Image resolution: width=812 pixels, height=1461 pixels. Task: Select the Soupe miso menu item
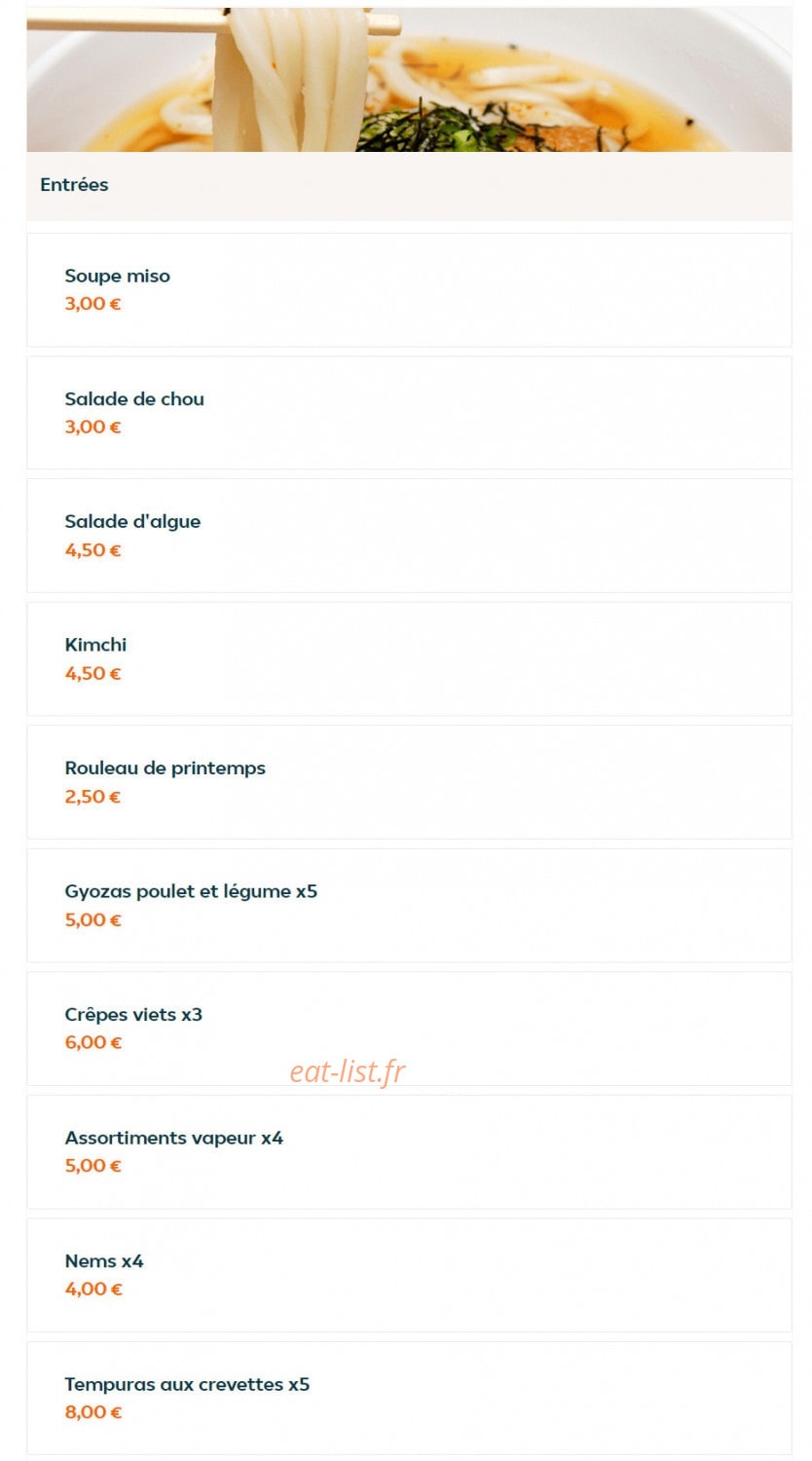tap(409, 289)
